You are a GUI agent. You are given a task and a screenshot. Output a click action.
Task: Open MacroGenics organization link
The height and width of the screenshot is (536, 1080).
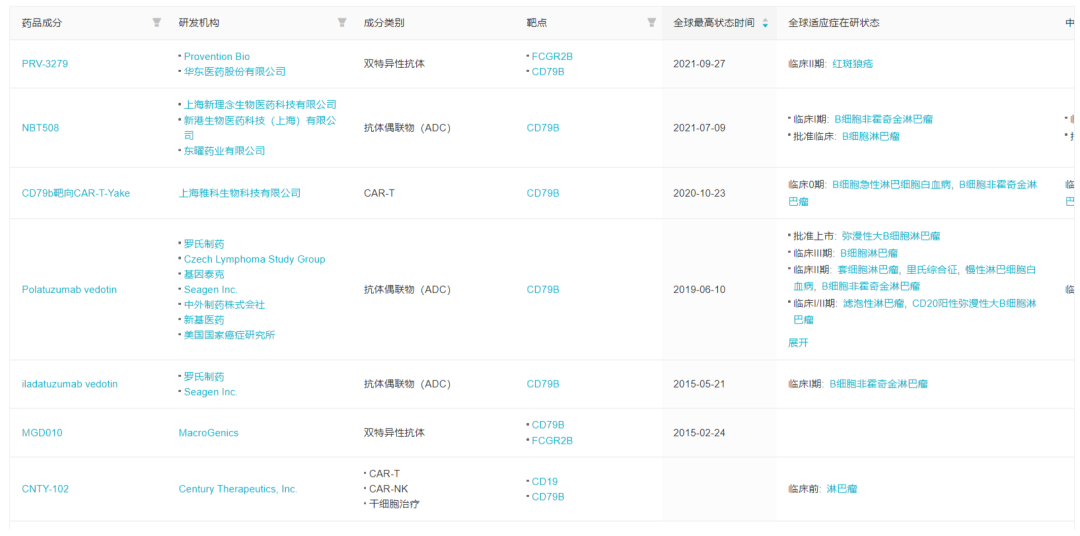(208, 433)
